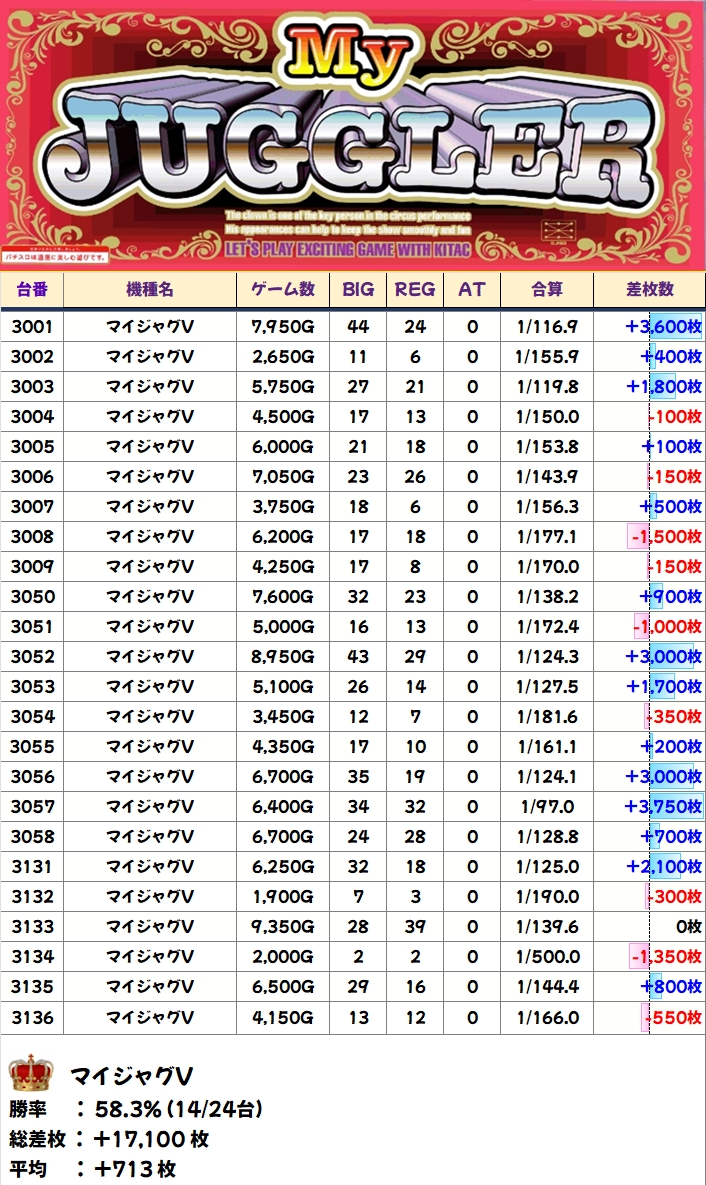The image size is (706, 1185).
Task: Click the +3,750枚 difference value
Action: (x=663, y=806)
